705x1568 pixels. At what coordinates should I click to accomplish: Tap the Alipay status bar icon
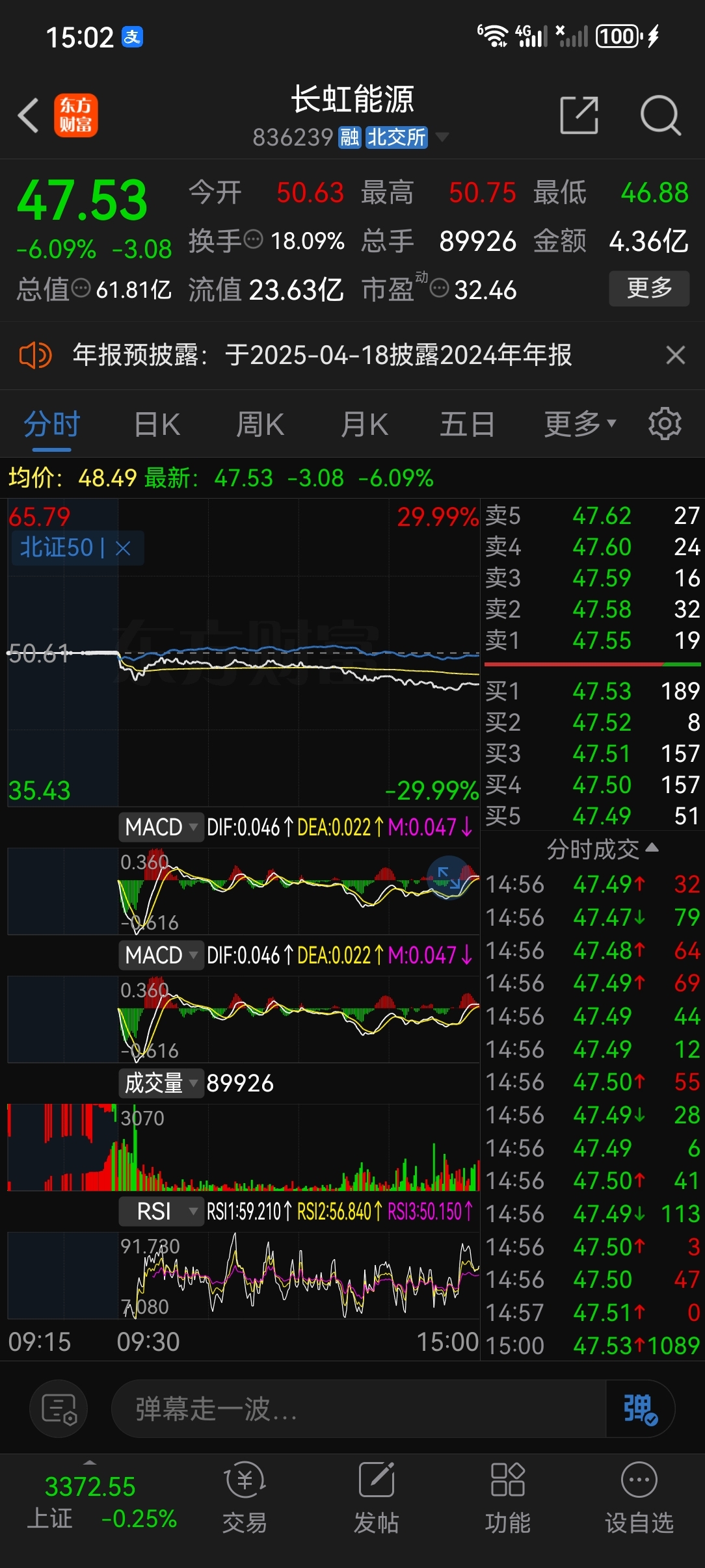[x=133, y=37]
